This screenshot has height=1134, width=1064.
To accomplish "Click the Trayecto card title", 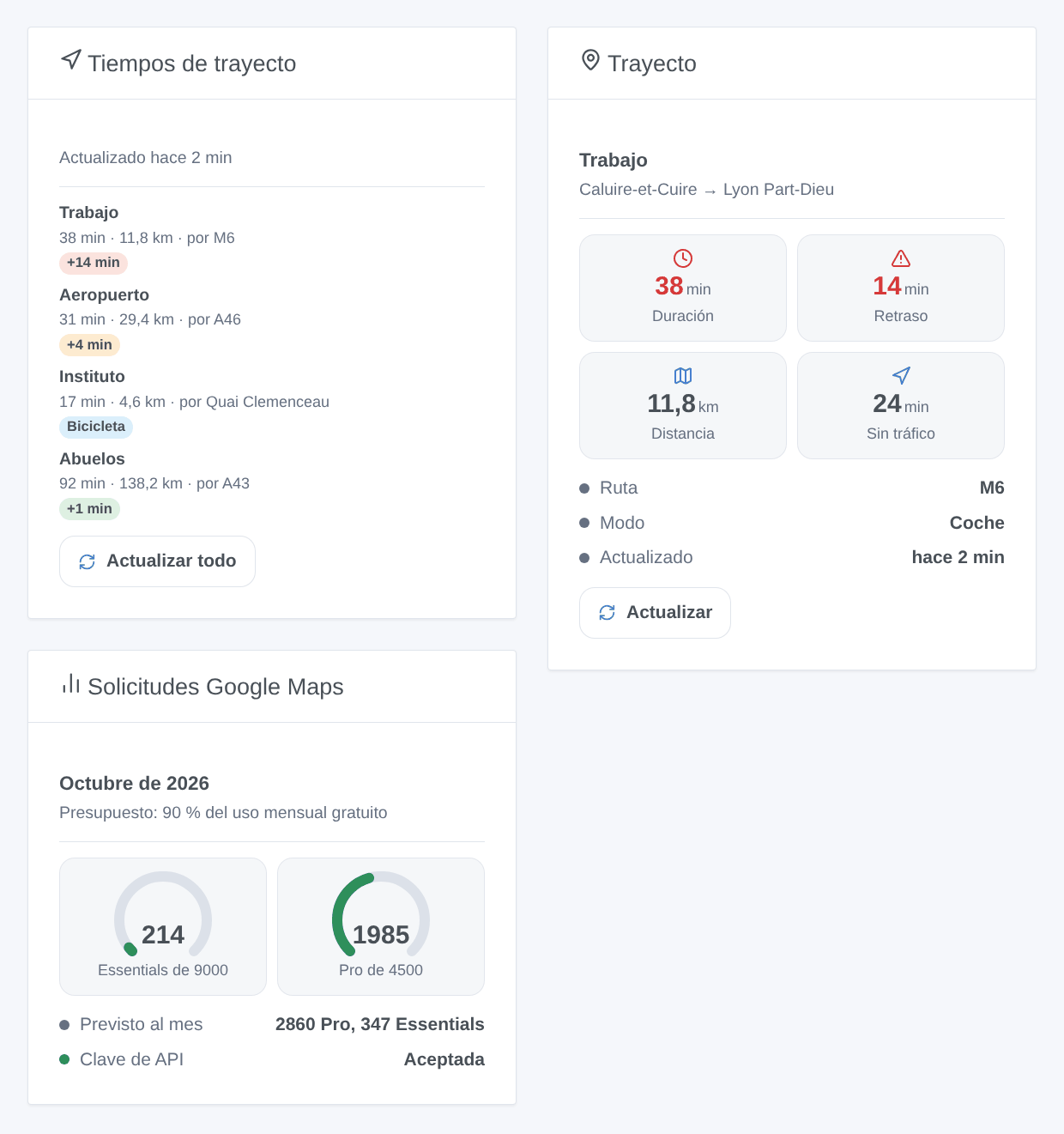I will (x=652, y=64).
